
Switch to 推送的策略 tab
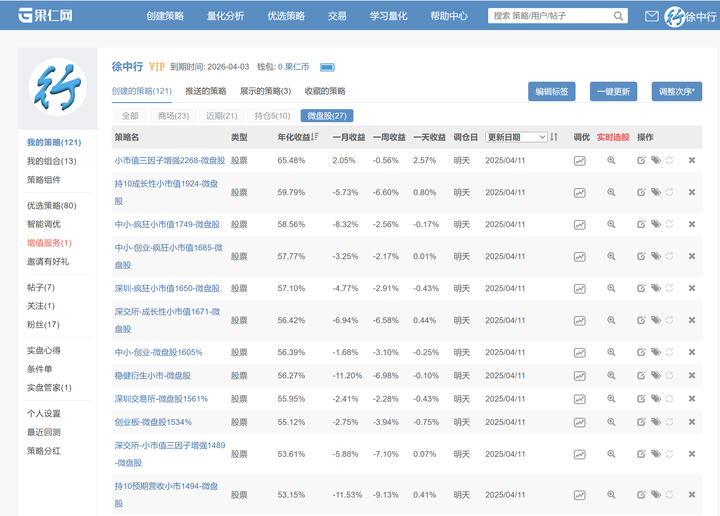click(x=206, y=91)
